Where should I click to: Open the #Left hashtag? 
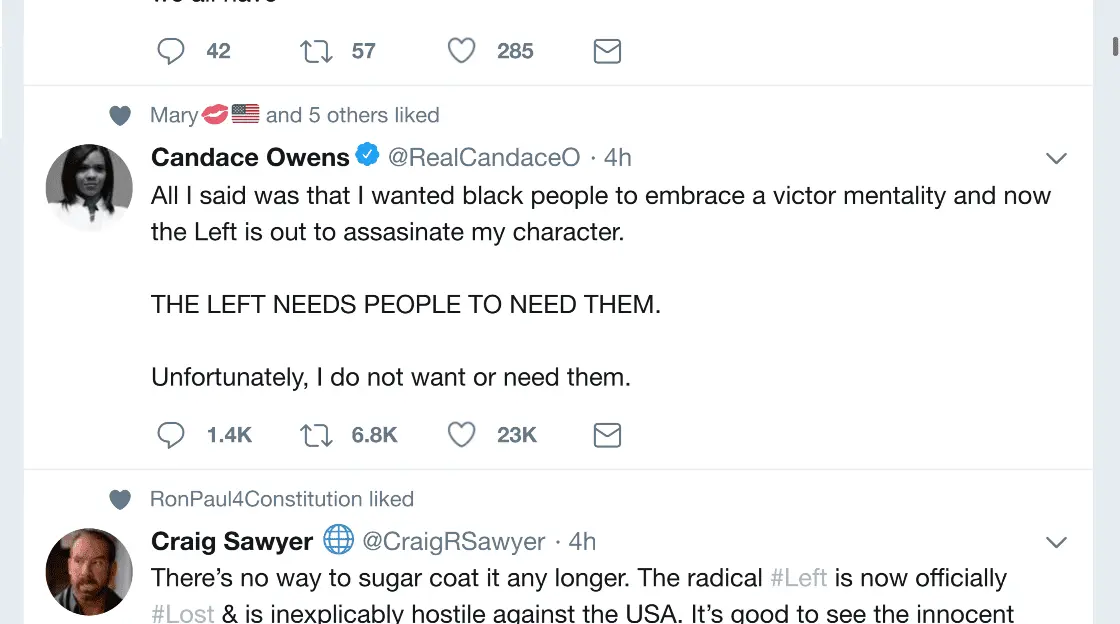pyautogui.click(x=798, y=578)
